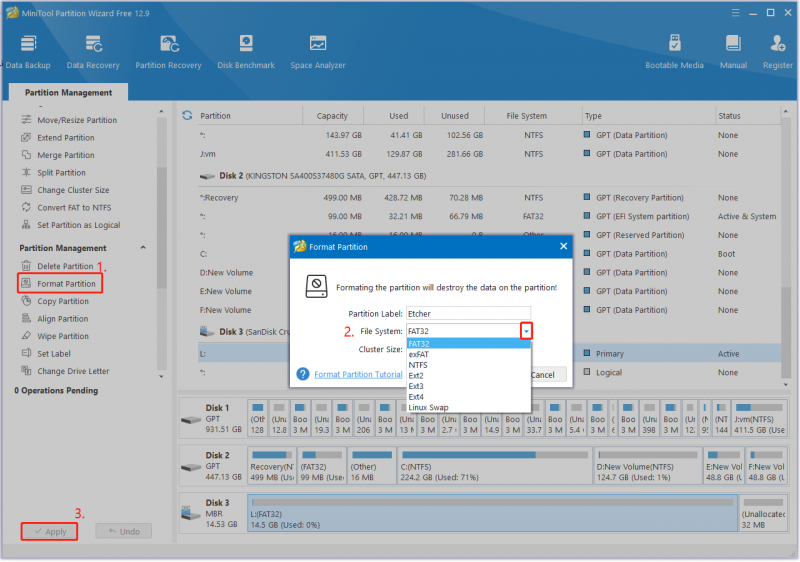Screen dimensions: 800x562
Task: Click the Apply button
Action: 49,531
